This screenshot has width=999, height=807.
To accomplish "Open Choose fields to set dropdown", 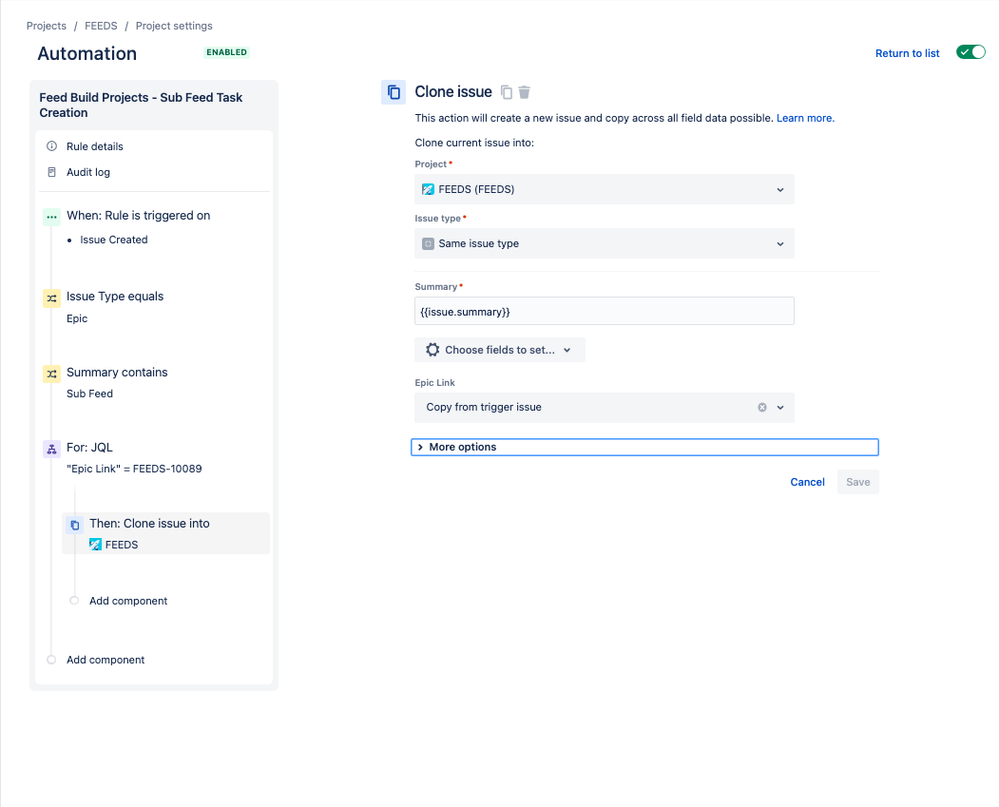I will point(500,350).
